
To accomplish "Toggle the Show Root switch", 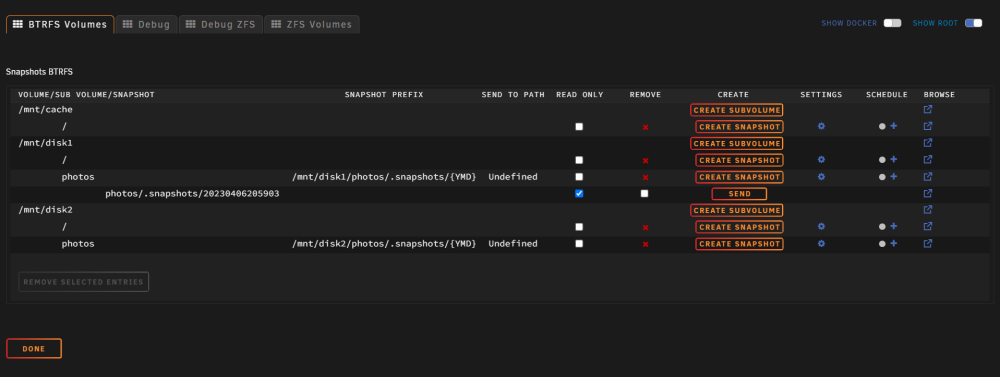I will click(x=973, y=23).
